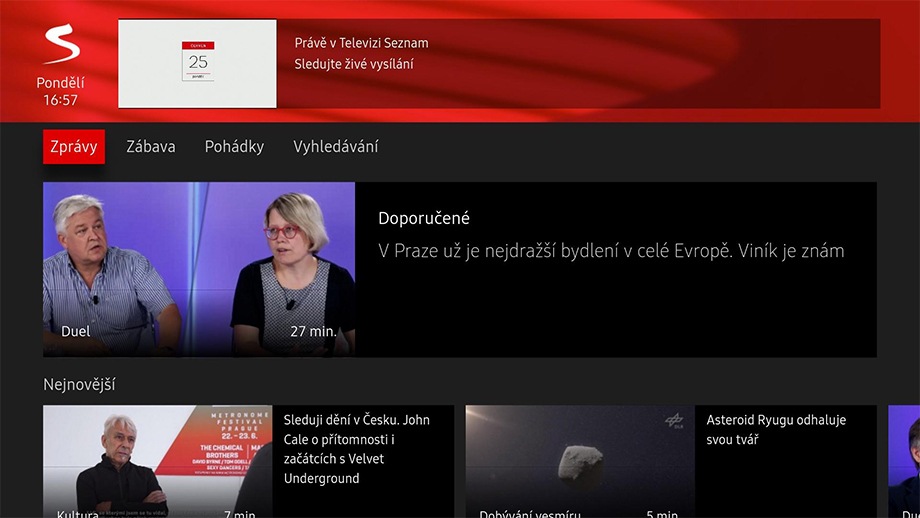
Task: Open John Cale Metronome festival video thumbnail
Action: [x=157, y=461]
